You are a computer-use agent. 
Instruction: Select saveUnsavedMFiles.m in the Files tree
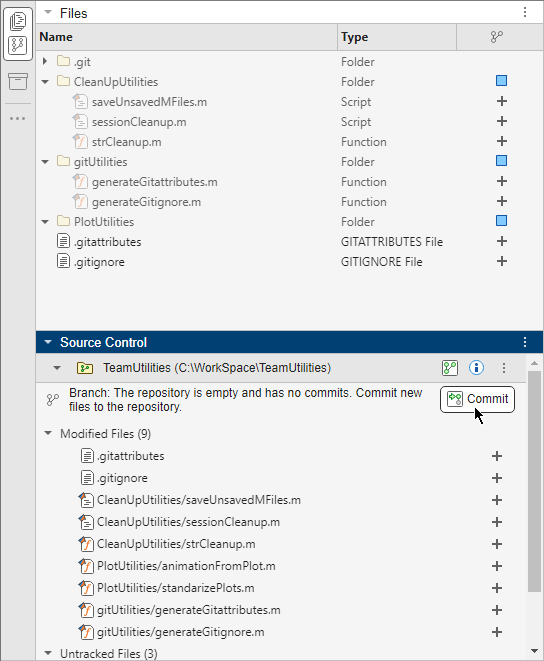pos(149,102)
